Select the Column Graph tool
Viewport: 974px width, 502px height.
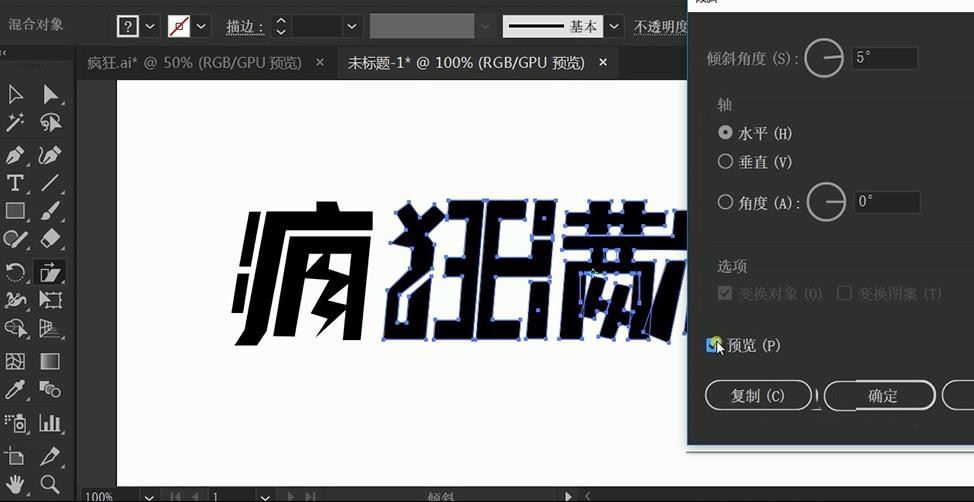tap(50, 423)
